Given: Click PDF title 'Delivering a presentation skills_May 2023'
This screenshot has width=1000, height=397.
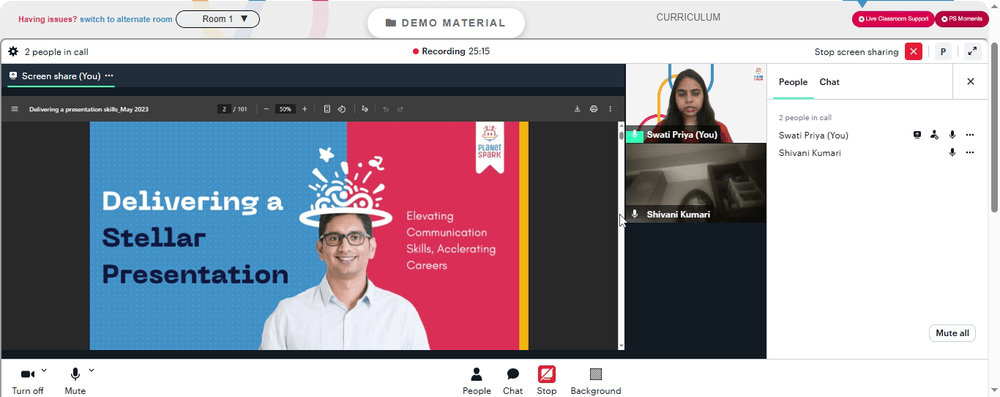Looking at the screenshot, I should [89, 109].
